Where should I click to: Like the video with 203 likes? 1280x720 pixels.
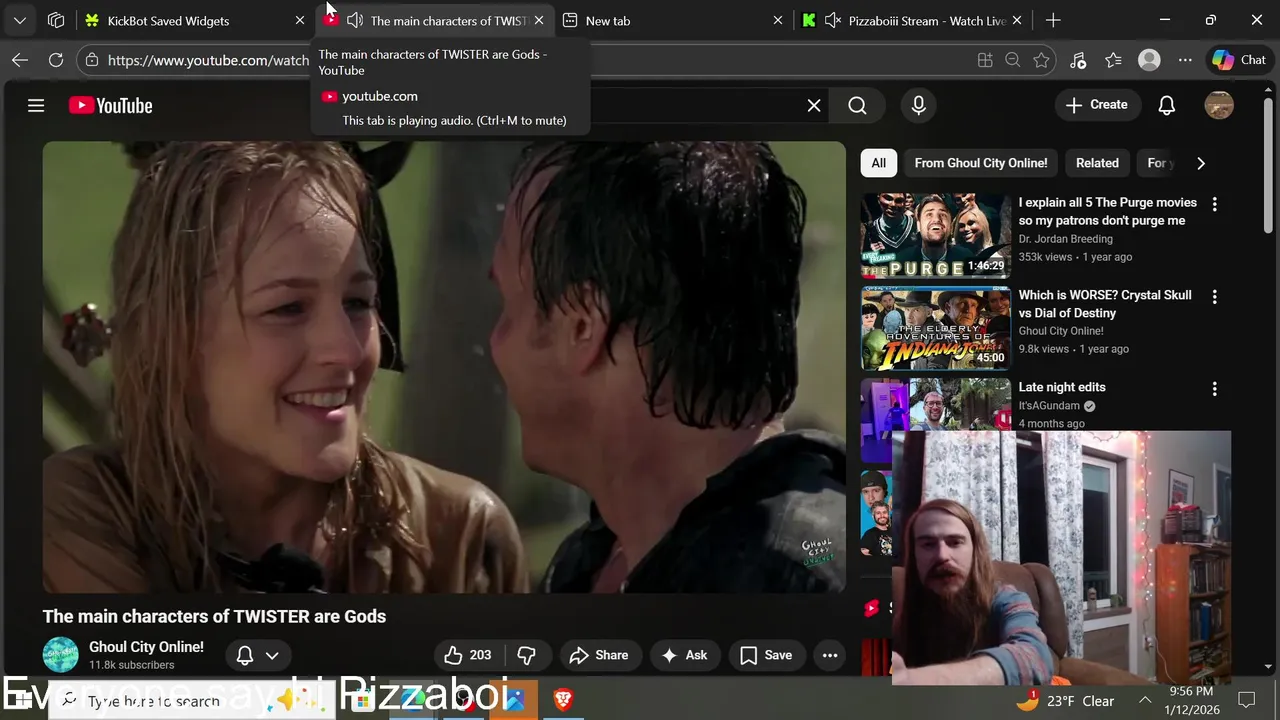click(469, 655)
